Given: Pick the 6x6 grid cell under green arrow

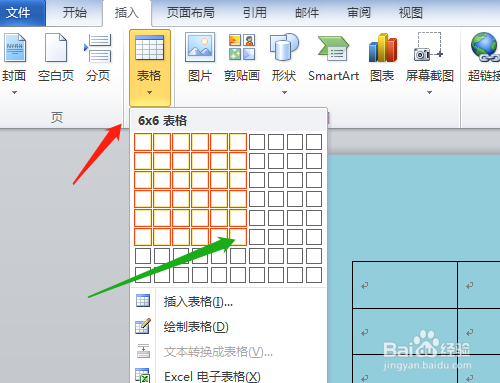Looking at the screenshot, I should point(238,237).
